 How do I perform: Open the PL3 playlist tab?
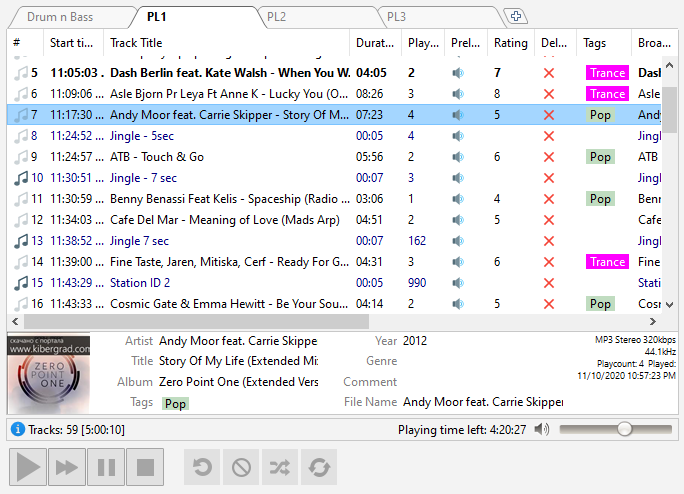396,17
